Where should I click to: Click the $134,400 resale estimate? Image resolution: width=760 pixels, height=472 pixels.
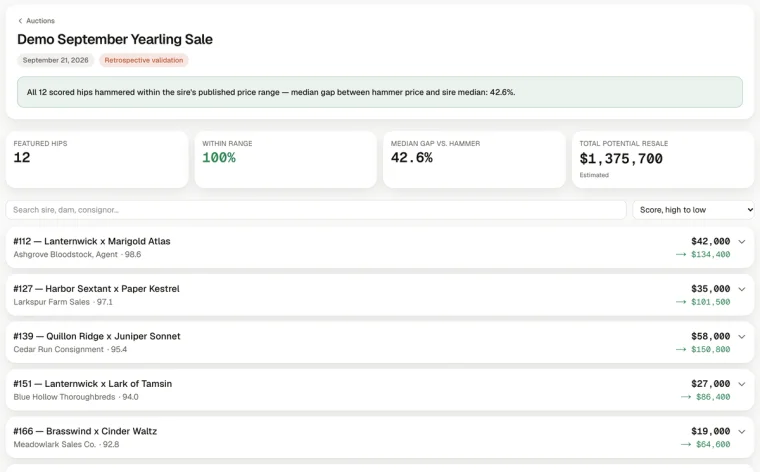(711, 254)
